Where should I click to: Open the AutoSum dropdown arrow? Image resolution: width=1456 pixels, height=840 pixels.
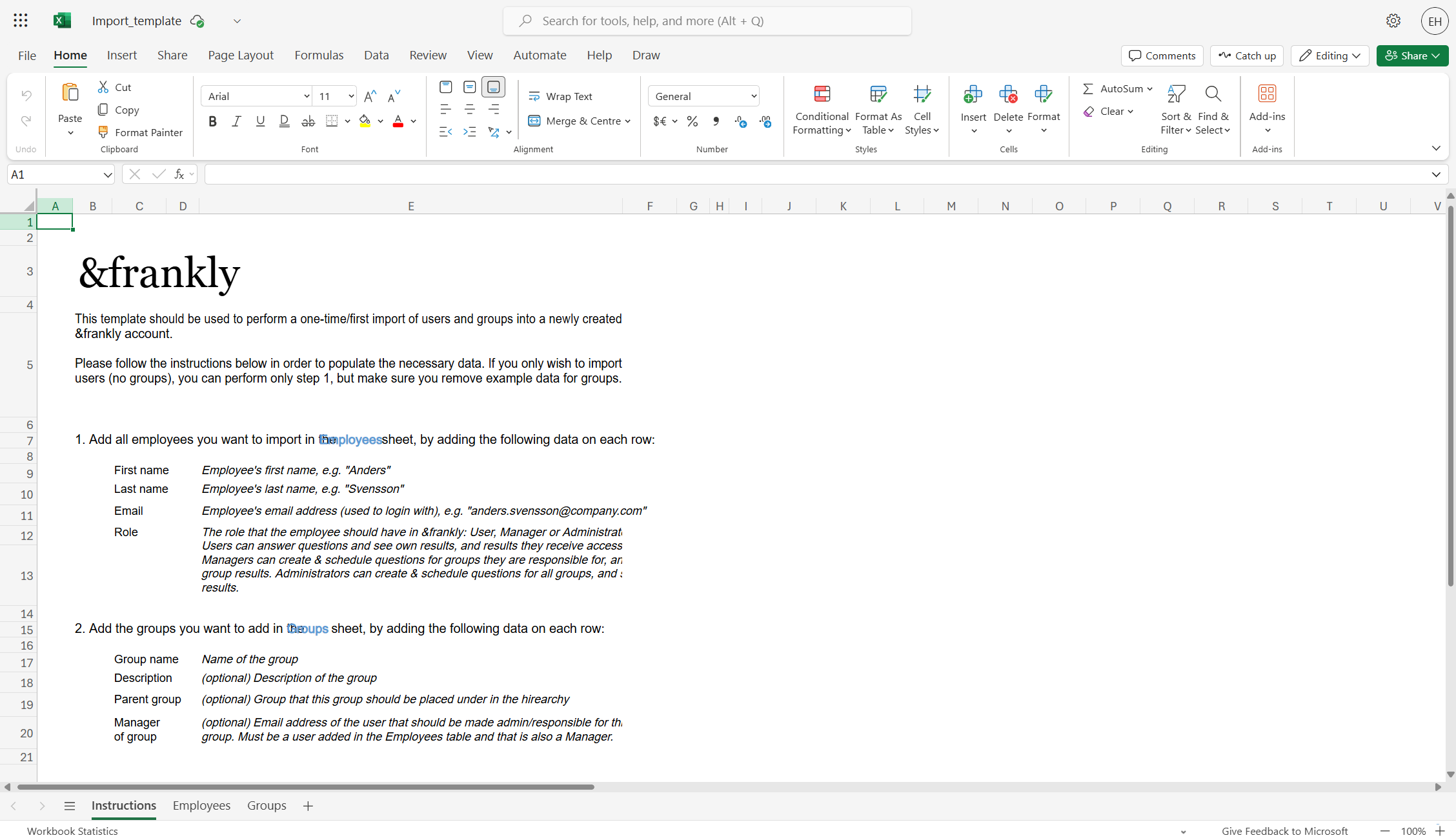1149,89
